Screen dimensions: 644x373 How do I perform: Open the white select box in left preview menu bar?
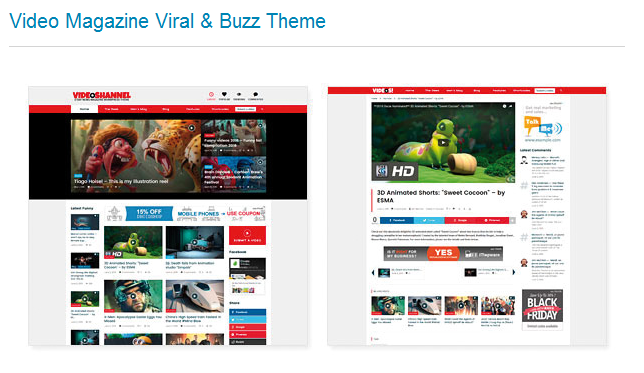pos(245,109)
